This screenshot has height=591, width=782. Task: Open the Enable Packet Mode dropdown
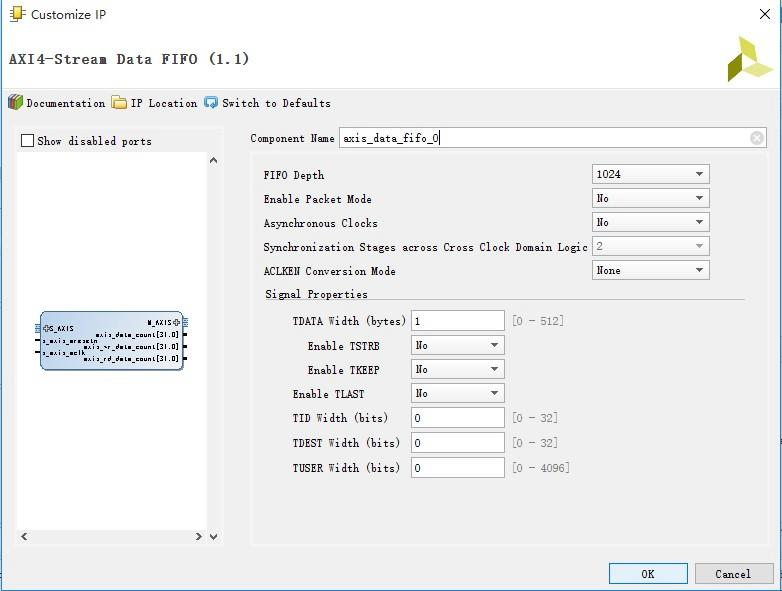click(650, 198)
